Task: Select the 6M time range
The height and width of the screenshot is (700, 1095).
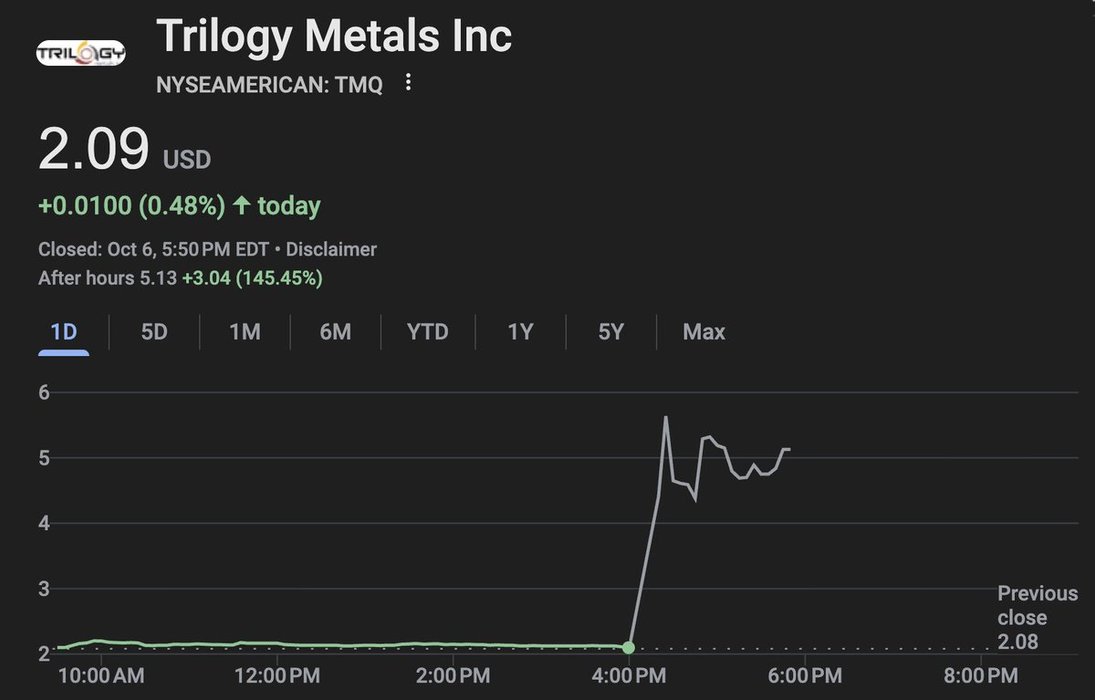Action: (x=335, y=332)
